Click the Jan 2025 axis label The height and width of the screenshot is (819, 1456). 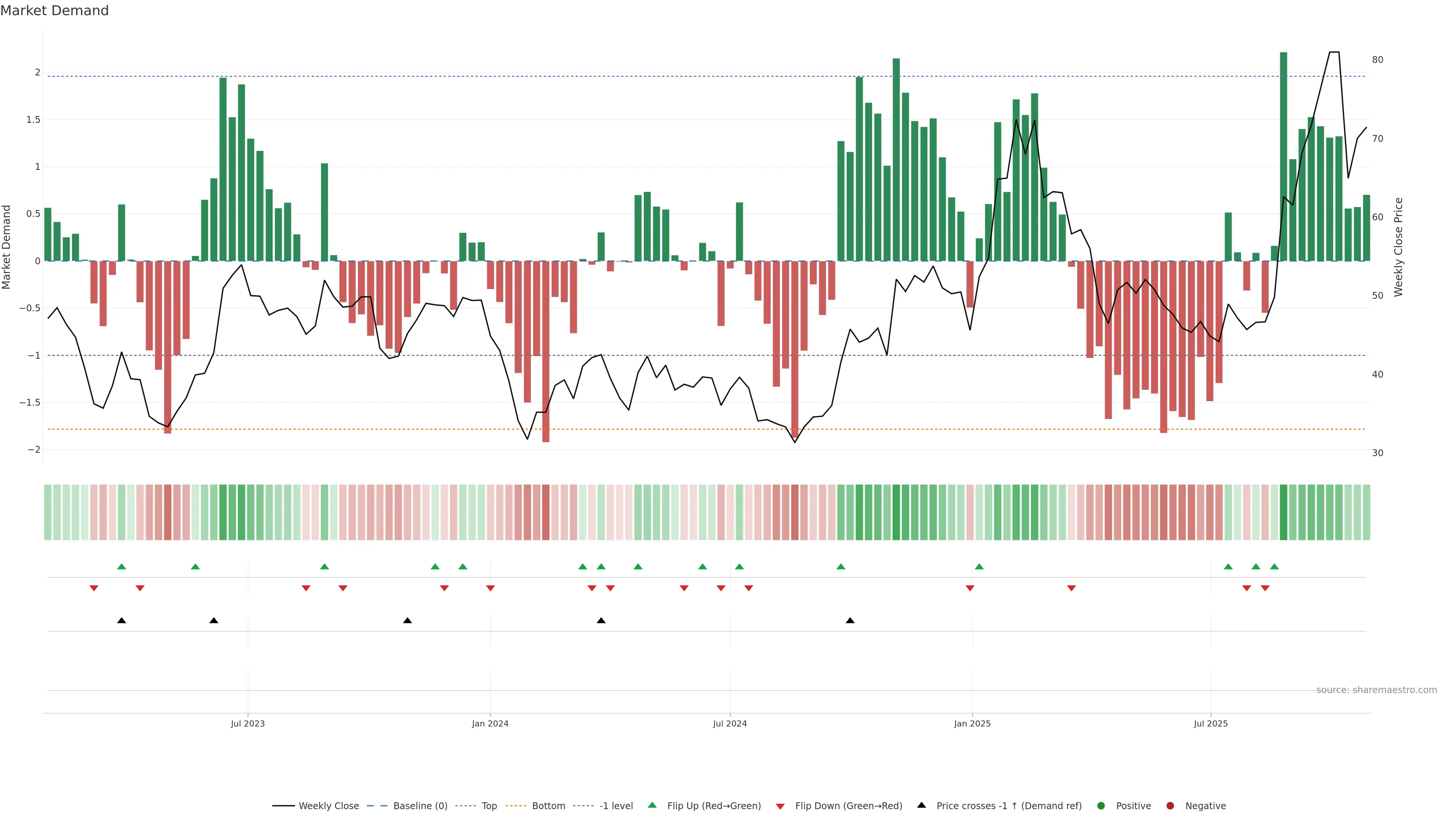pos(972,723)
